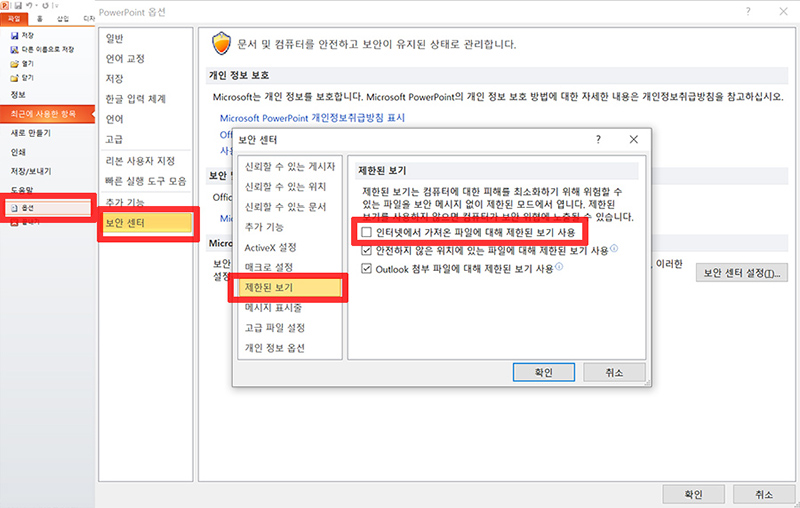Open Microsoft PowerPoint 개인정보취급방침 표시 link
The image size is (800, 508).
312,118
